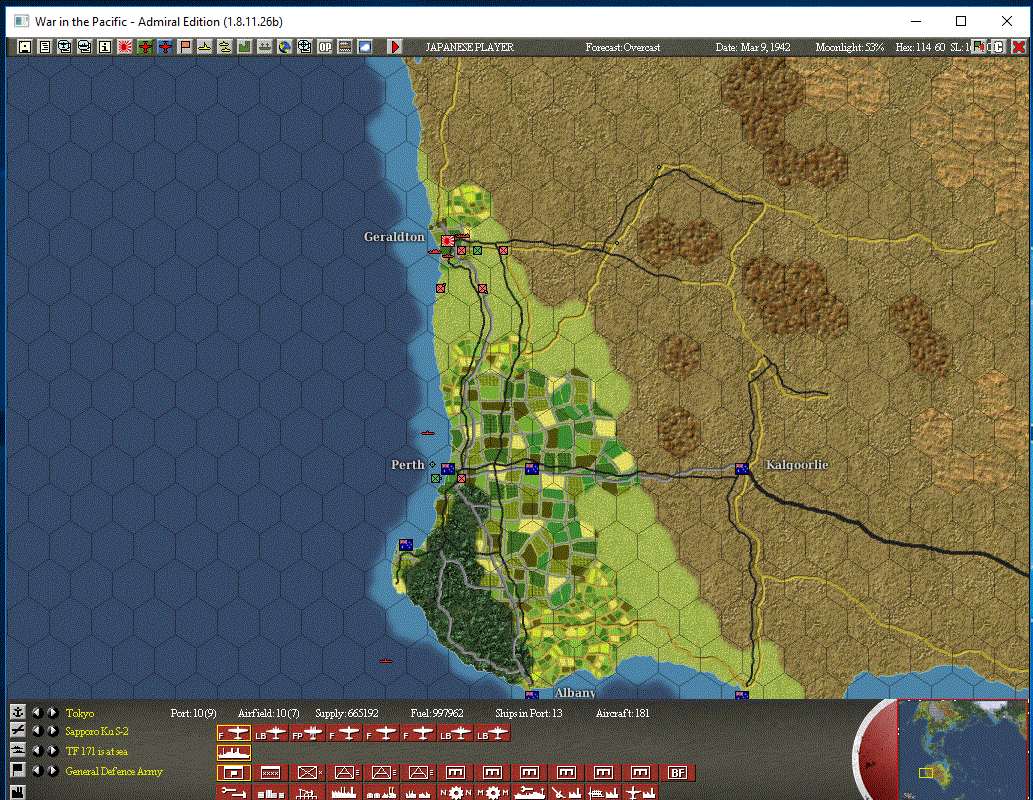Click the anchor icon beside Tokyo

click(x=17, y=712)
